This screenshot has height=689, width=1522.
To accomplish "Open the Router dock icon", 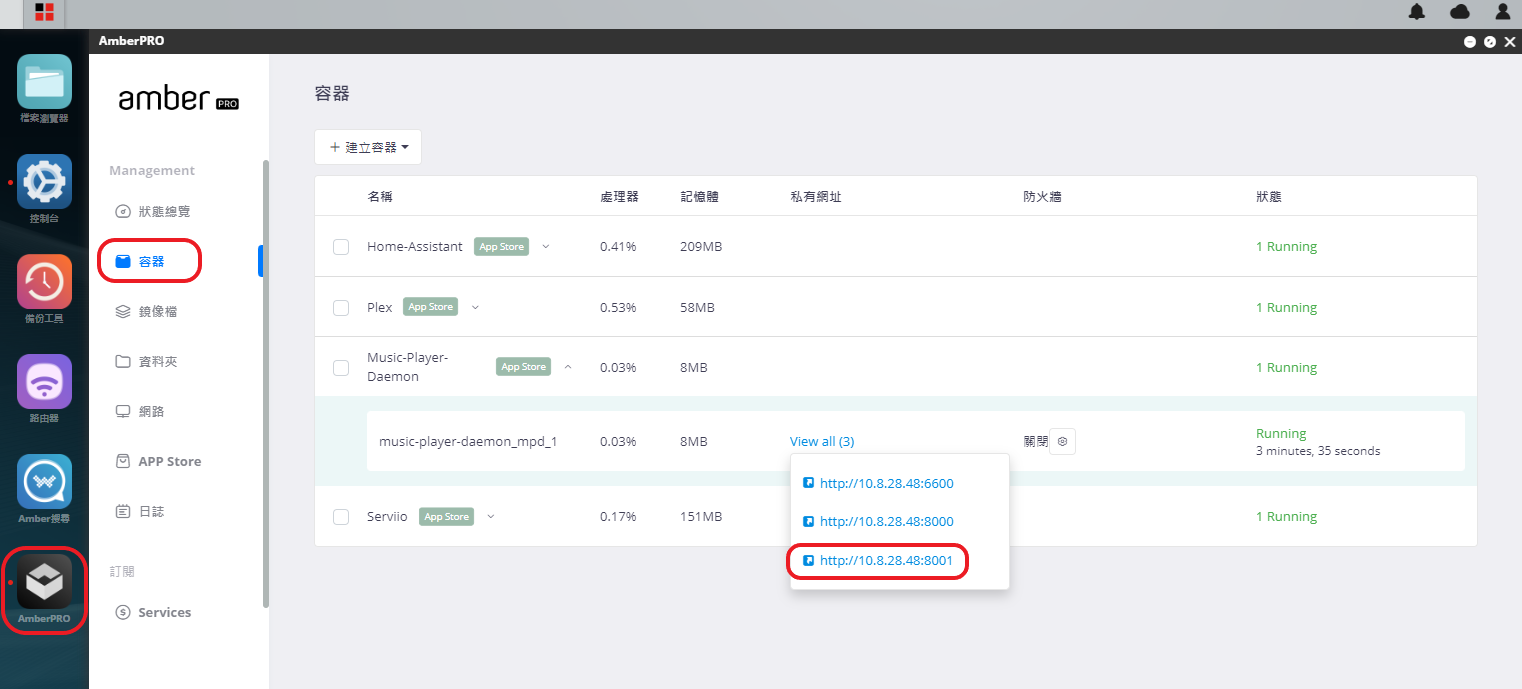I will (x=44, y=382).
